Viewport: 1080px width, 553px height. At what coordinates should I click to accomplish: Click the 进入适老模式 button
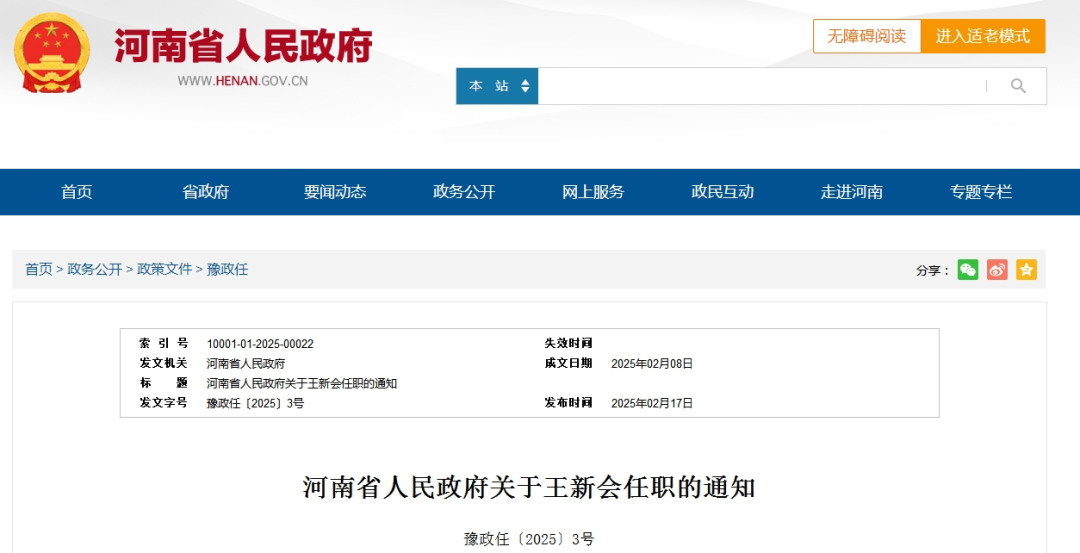tap(983, 36)
